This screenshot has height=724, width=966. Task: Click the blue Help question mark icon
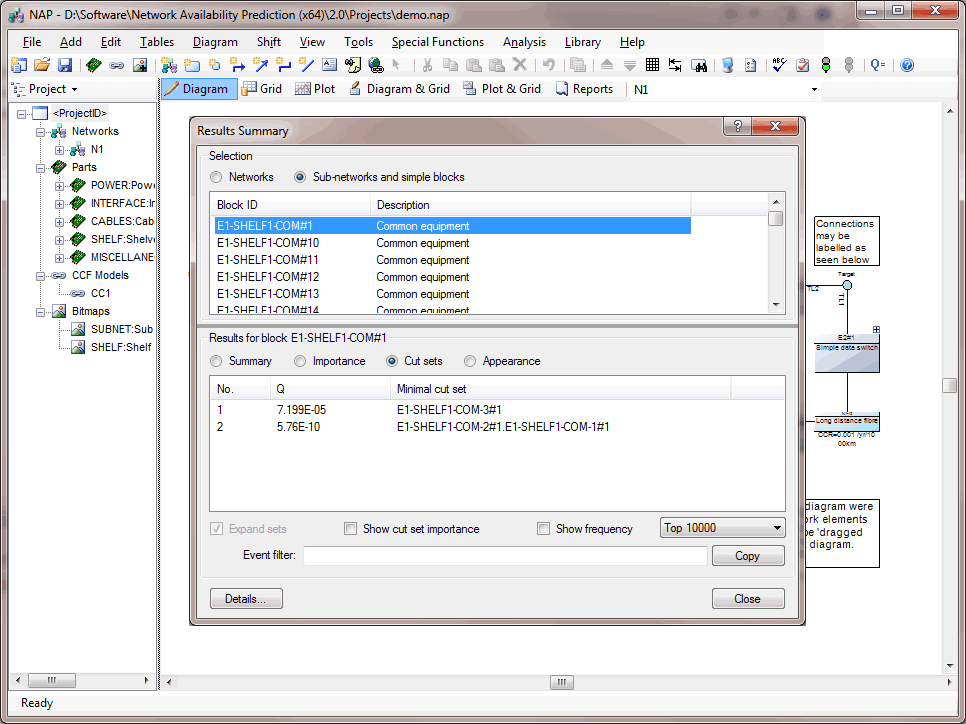coord(907,65)
